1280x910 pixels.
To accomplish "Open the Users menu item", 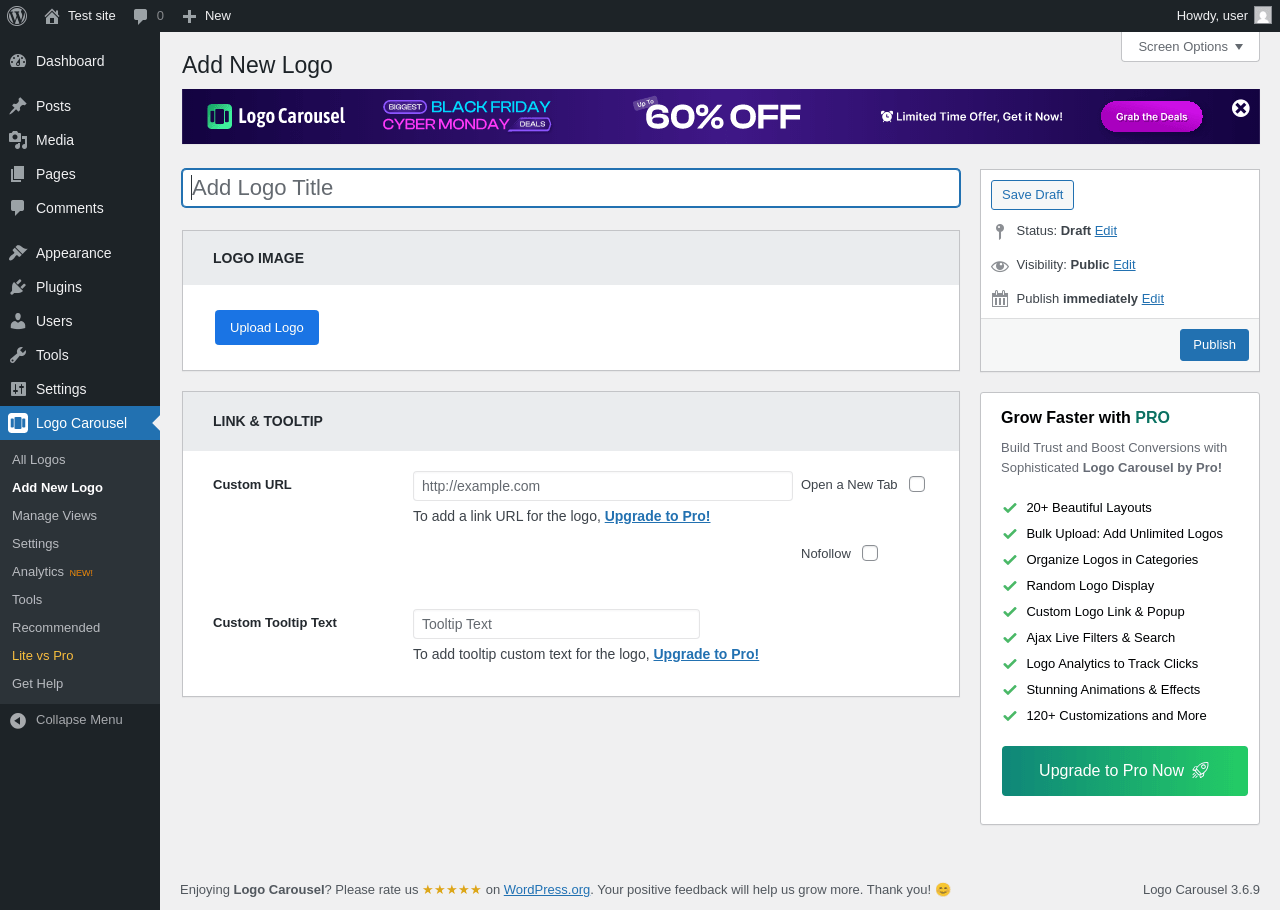I will point(80,321).
